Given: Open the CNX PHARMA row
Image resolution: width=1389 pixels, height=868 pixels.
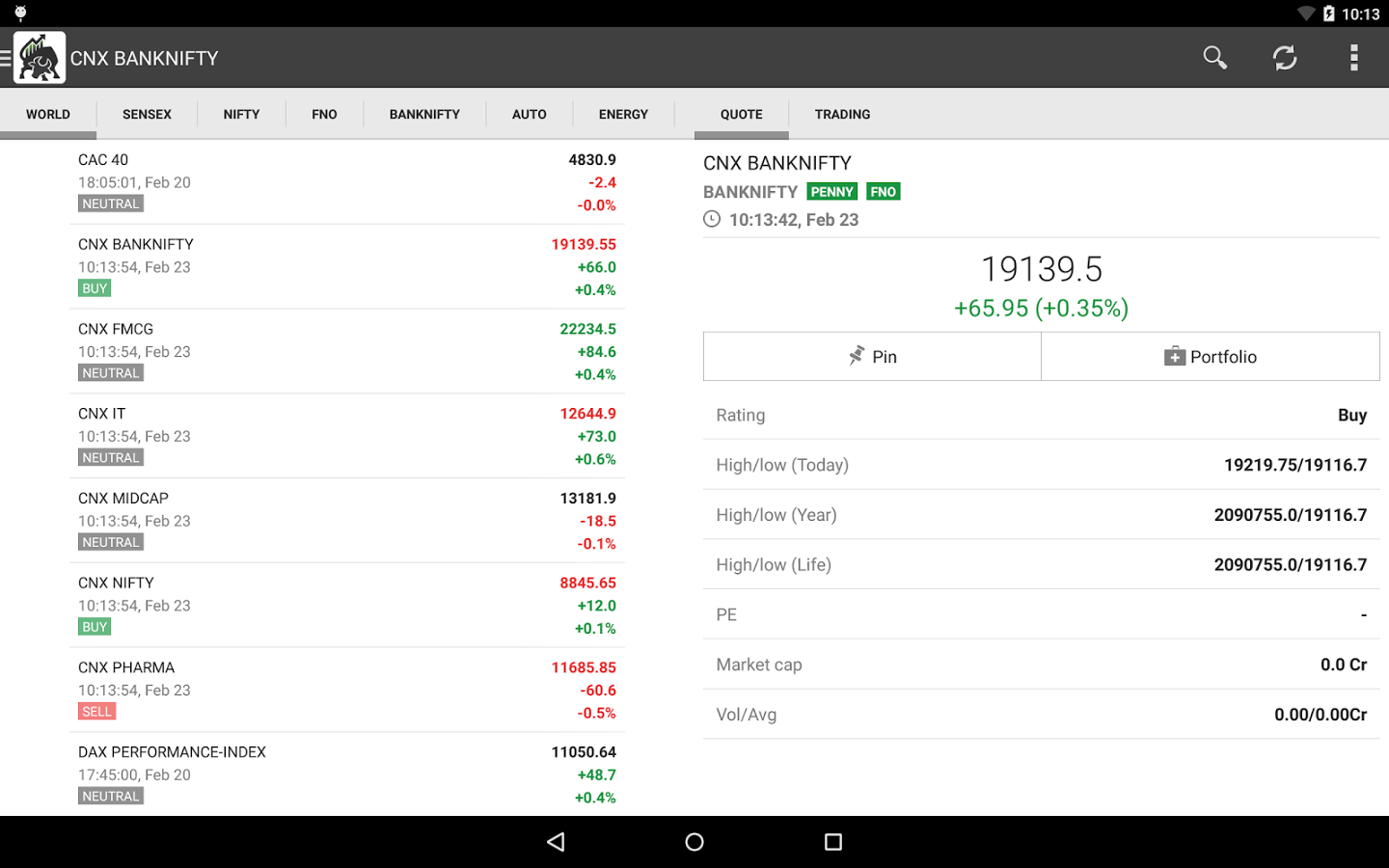Looking at the screenshot, I should (347, 690).
